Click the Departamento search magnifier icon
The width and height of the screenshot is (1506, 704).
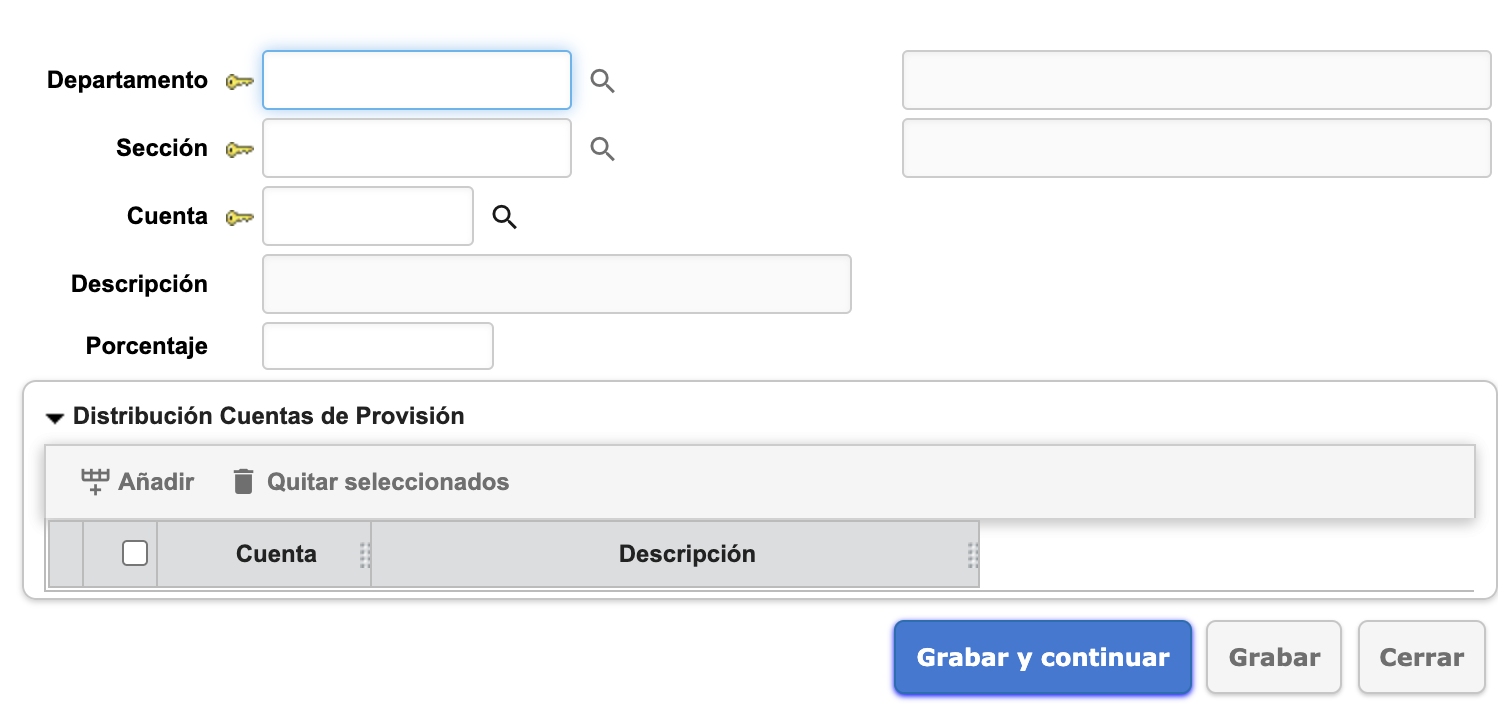[602, 81]
